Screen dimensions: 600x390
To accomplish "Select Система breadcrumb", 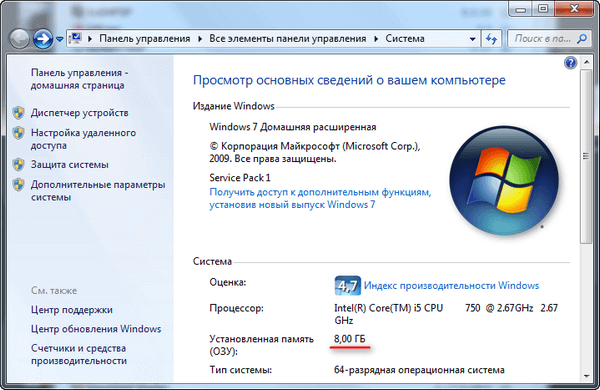I will pos(405,39).
